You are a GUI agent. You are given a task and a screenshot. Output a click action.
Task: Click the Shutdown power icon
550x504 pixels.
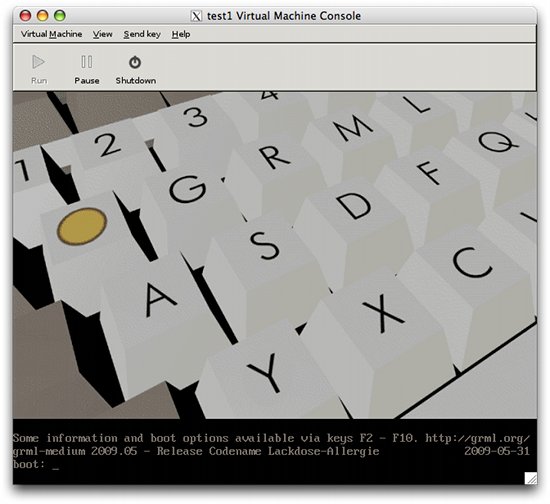coord(135,62)
